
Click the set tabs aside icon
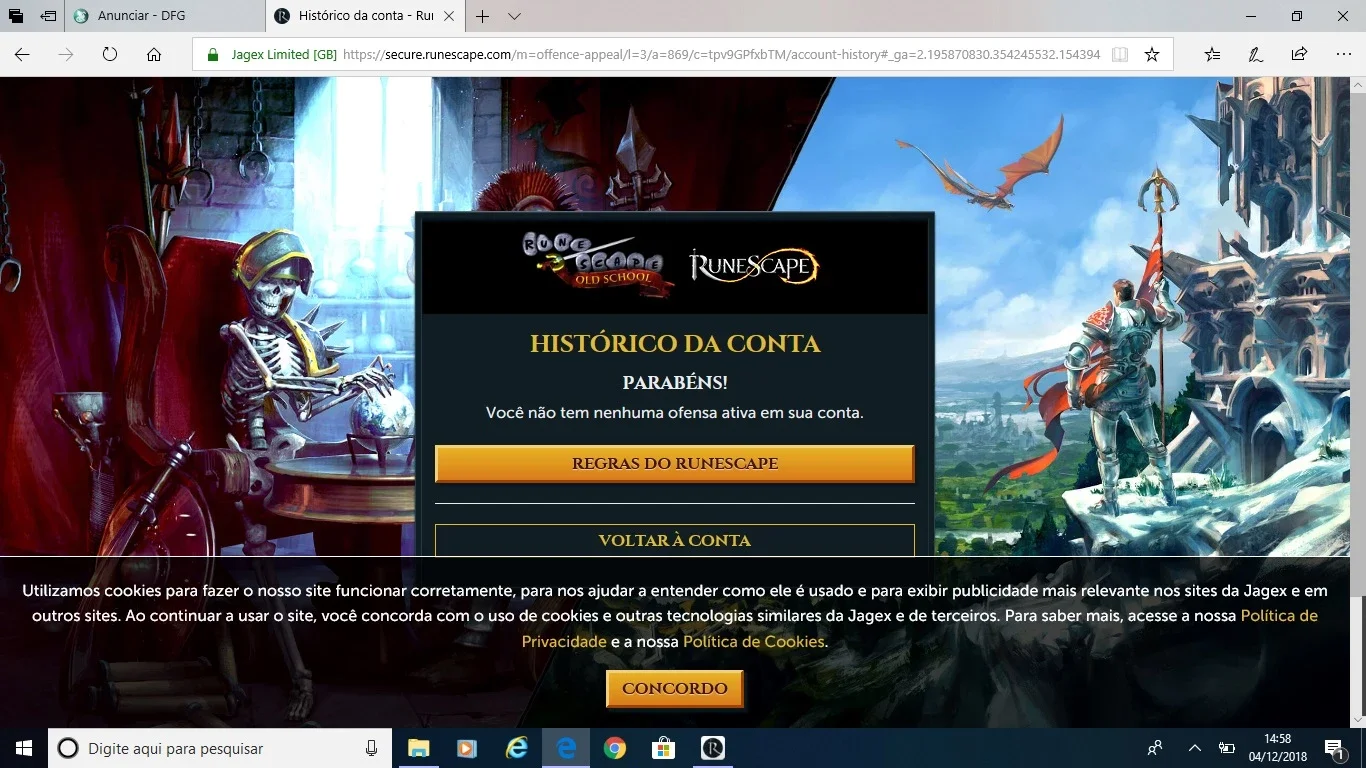(x=48, y=16)
